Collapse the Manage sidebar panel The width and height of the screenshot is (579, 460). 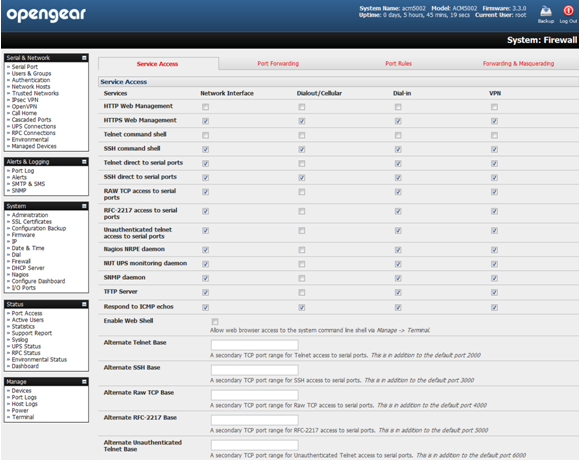[84, 382]
